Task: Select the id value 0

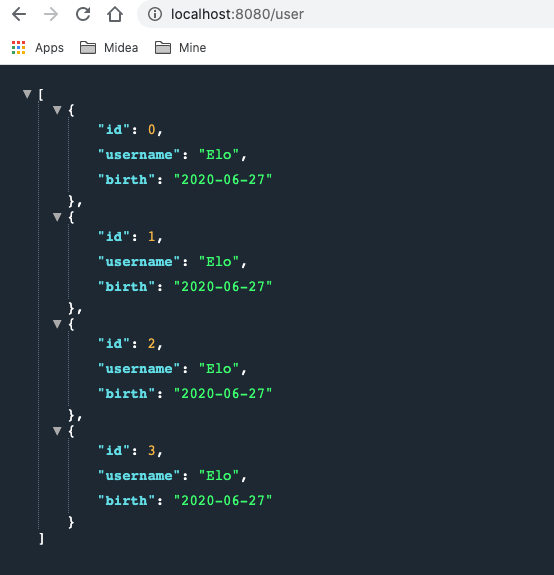Action: point(151,129)
